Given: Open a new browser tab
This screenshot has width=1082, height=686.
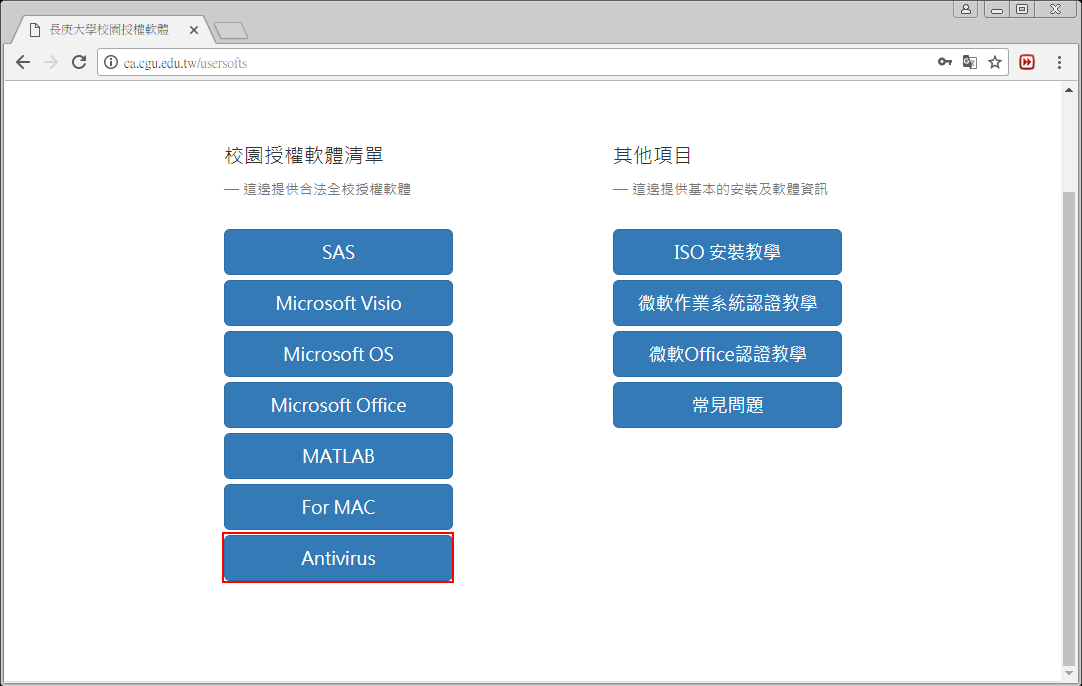Looking at the screenshot, I should coord(231,31).
